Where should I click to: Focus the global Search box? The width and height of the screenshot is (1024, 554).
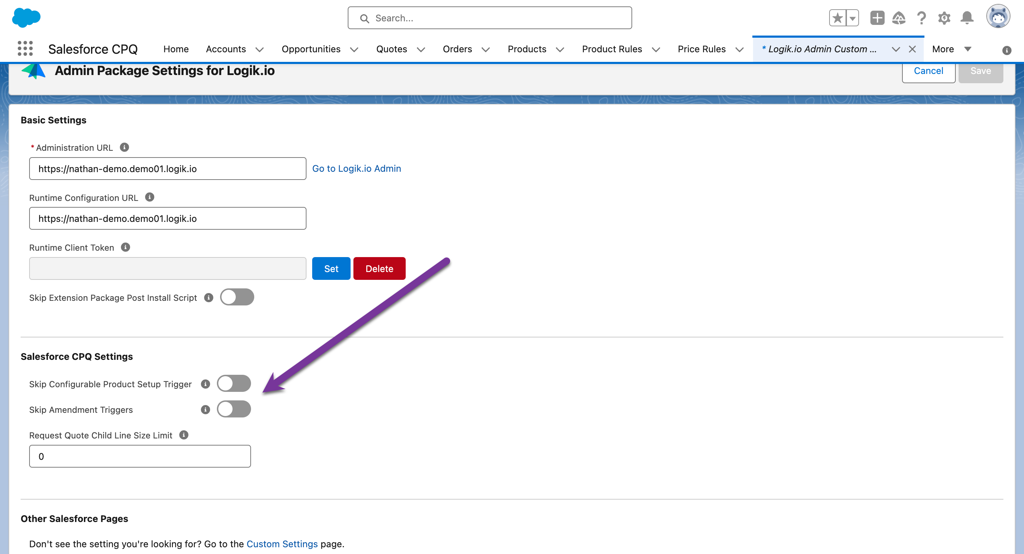point(490,18)
